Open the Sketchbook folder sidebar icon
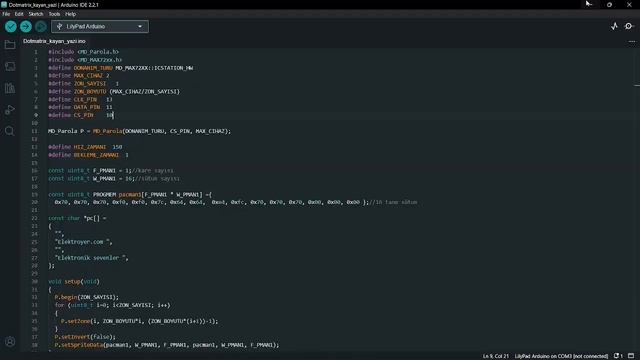 pyautogui.click(x=10, y=44)
